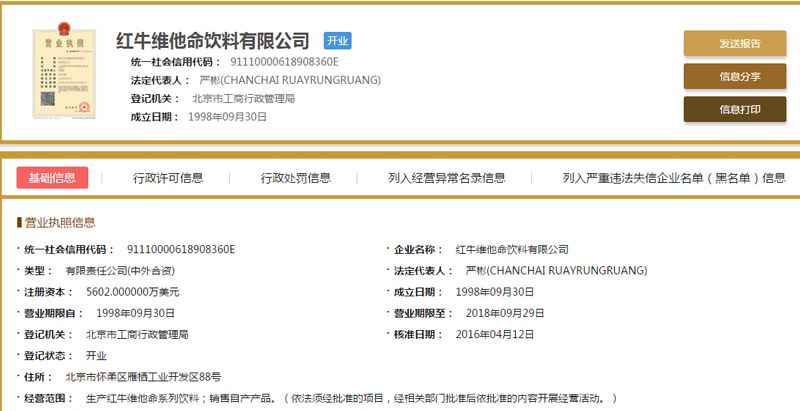Select credit code value in license details
The width and height of the screenshot is (800, 411).
(181, 249)
